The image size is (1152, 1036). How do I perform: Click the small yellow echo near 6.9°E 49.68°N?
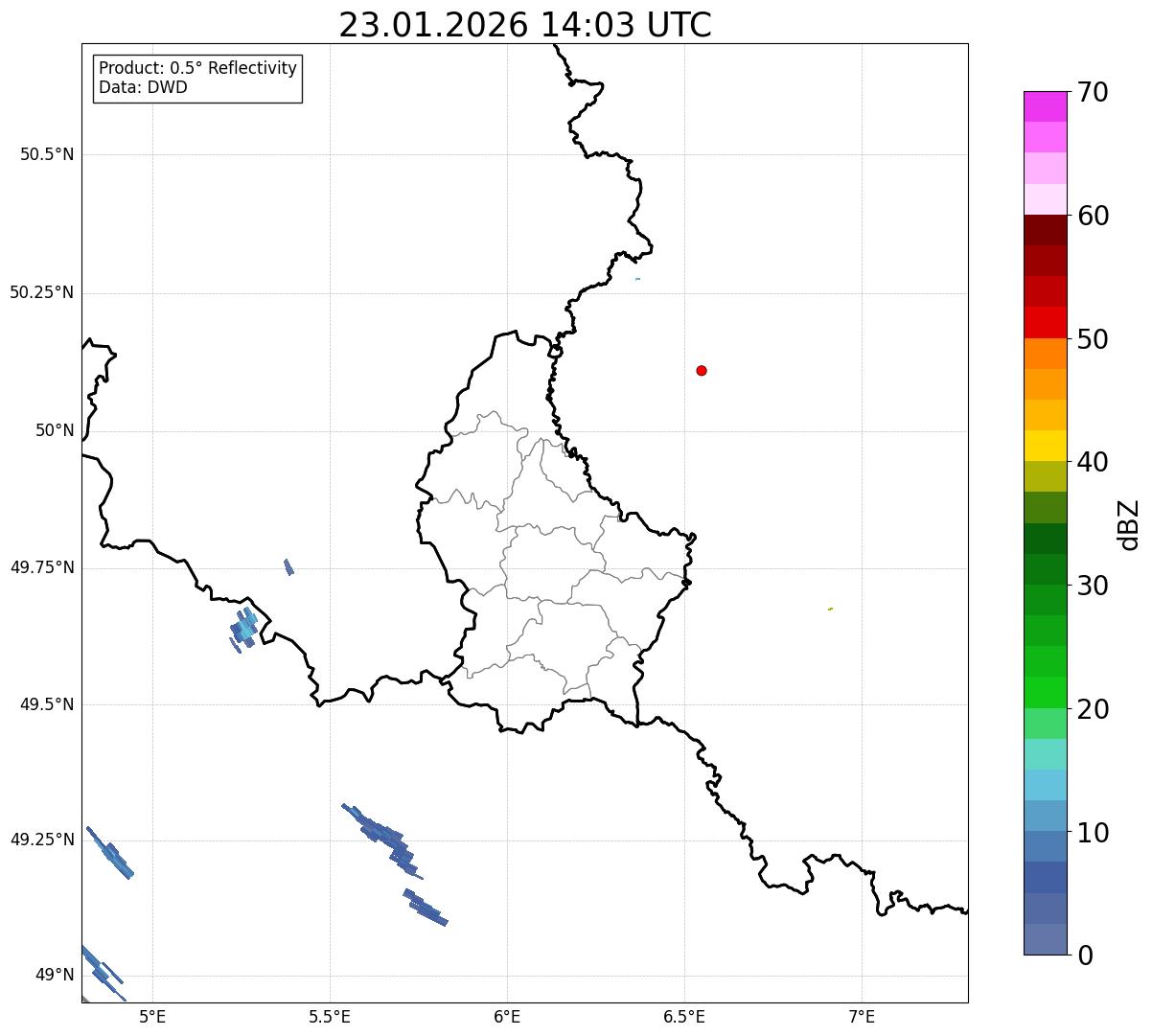pyautogui.click(x=830, y=609)
